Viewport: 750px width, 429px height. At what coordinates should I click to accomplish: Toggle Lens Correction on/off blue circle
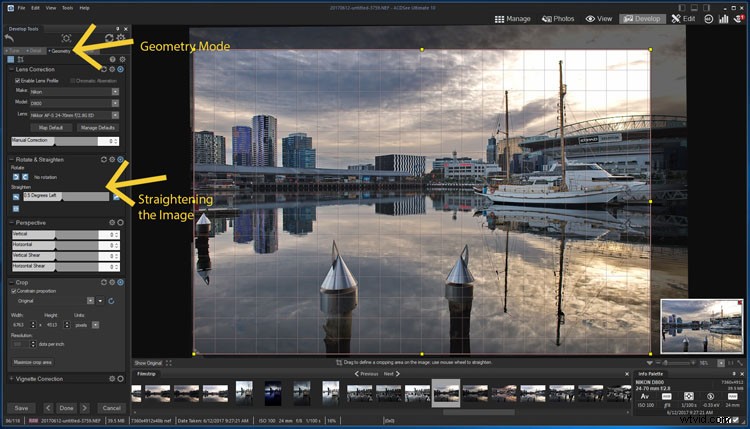click(x=121, y=69)
